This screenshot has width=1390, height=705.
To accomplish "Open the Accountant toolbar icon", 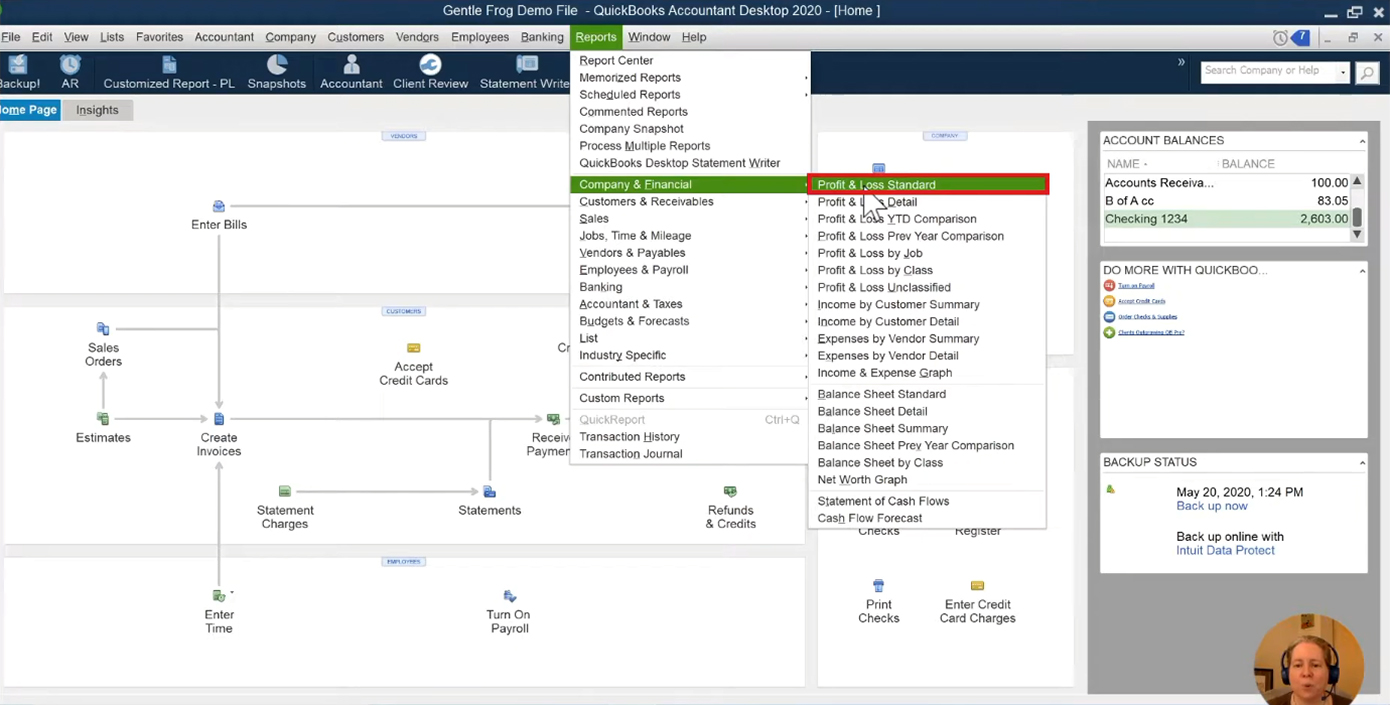I will click(x=351, y=64).
